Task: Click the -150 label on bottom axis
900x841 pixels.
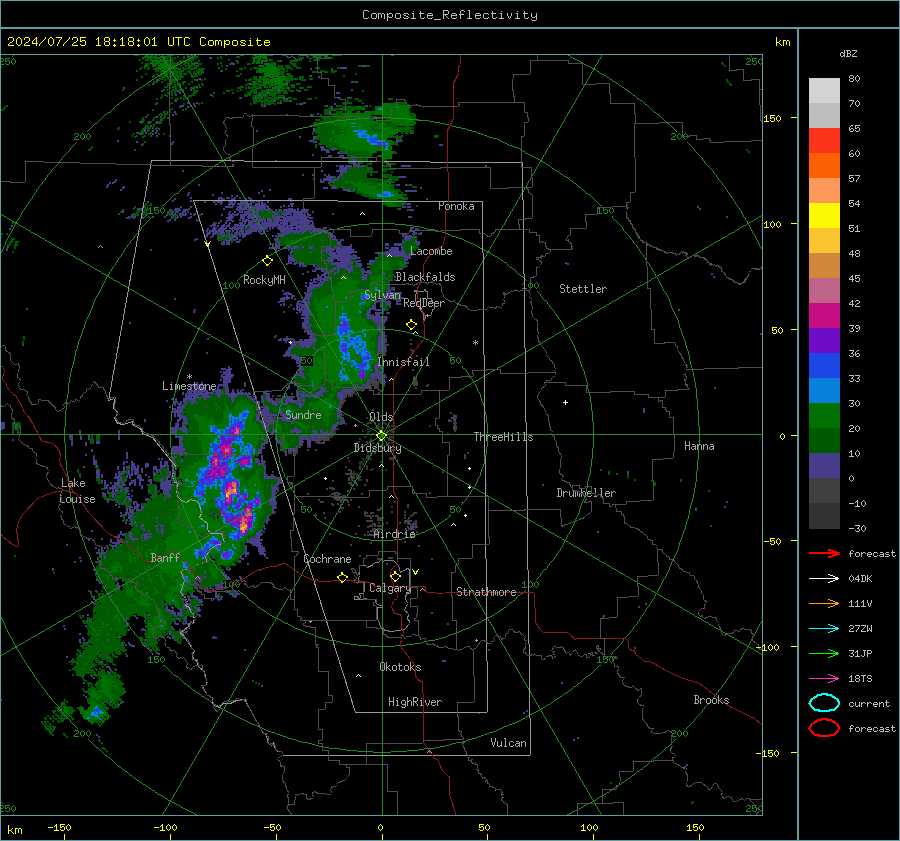Action: coord(59,827)
